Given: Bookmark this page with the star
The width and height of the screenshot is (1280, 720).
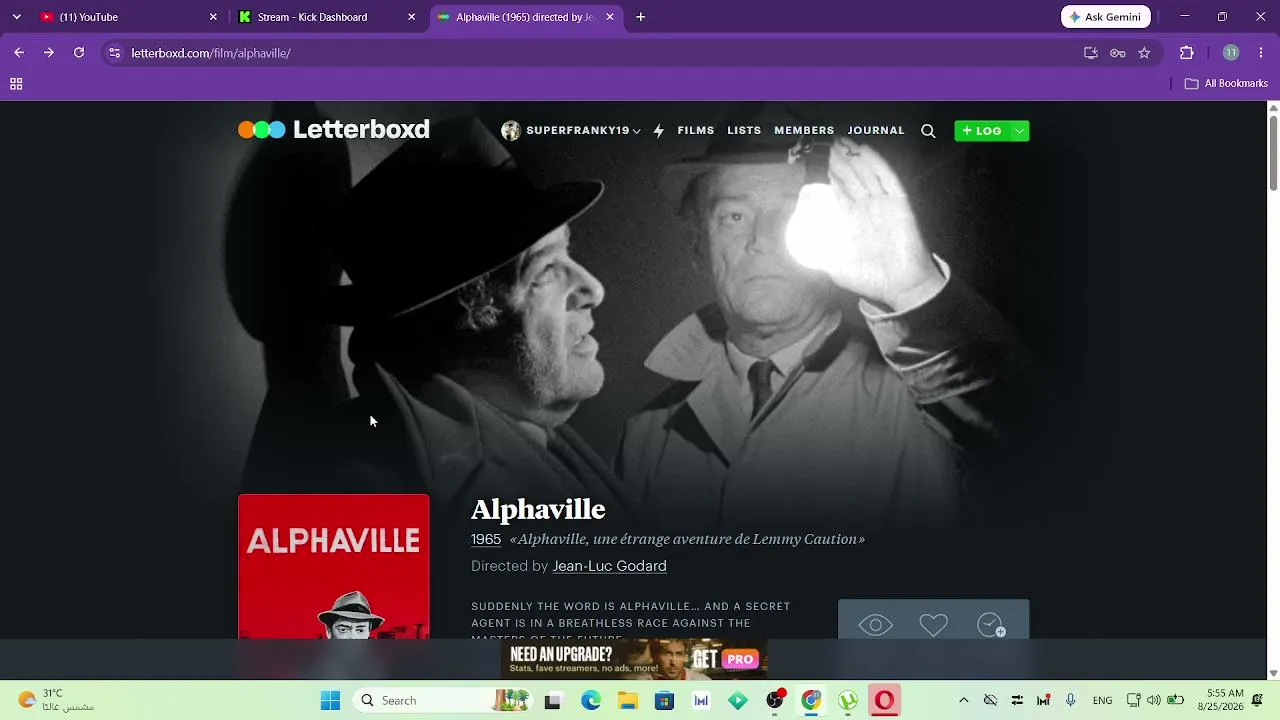Looking at the screenshot, I should pyautogui.click(x=1144, y=53).
